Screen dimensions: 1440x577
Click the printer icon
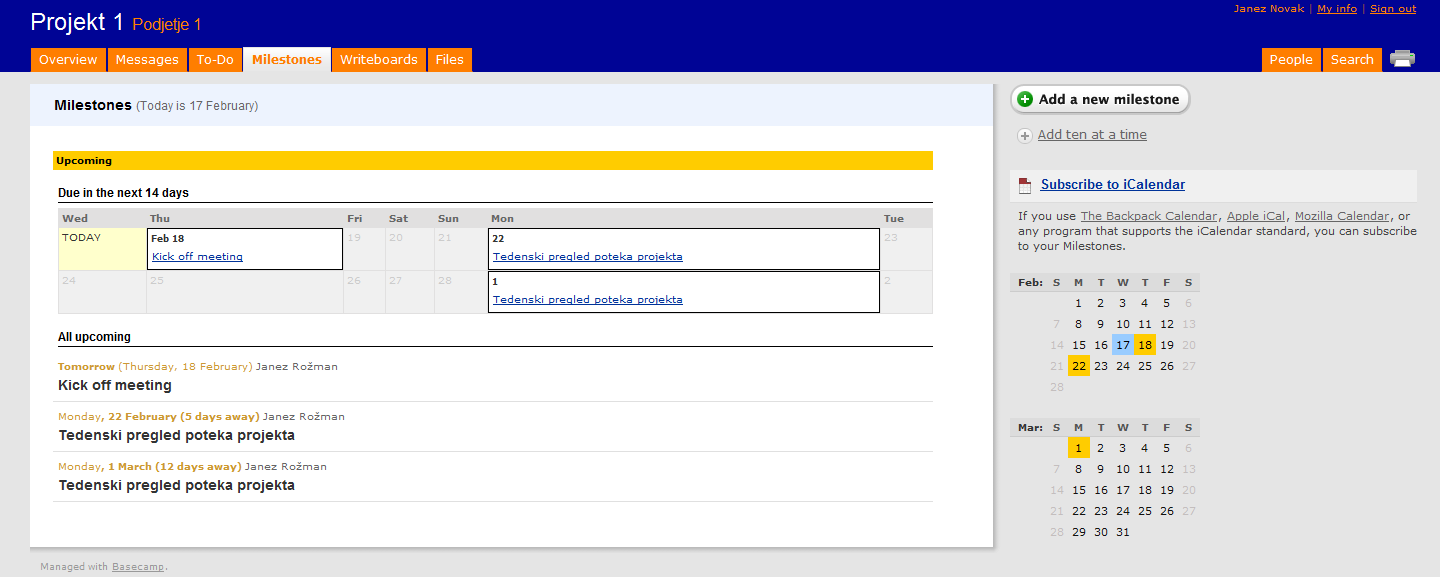tap(1402, 59)
